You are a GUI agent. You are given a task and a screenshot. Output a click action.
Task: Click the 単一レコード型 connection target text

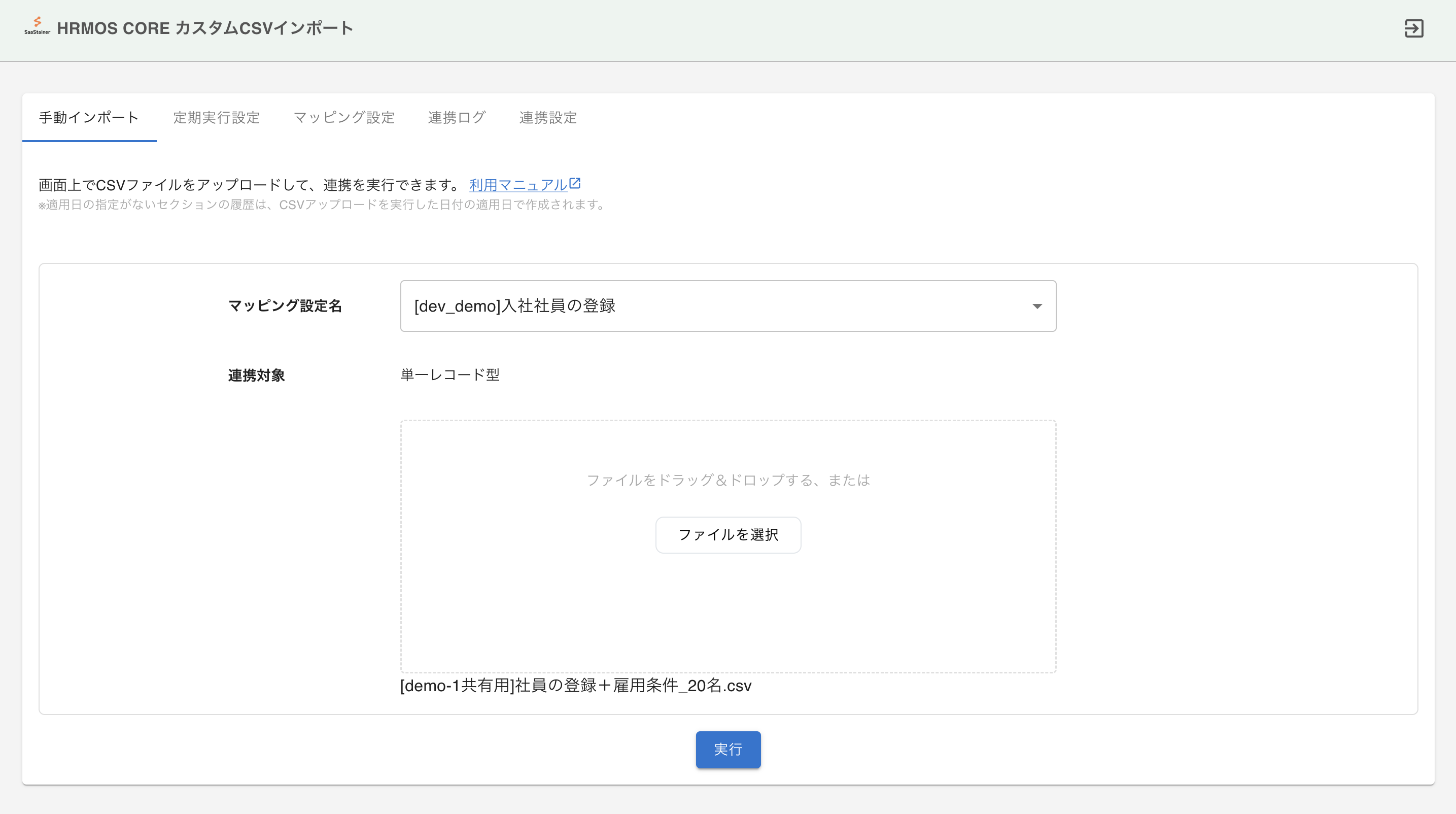pyautogui.click(x=450, y=375)
